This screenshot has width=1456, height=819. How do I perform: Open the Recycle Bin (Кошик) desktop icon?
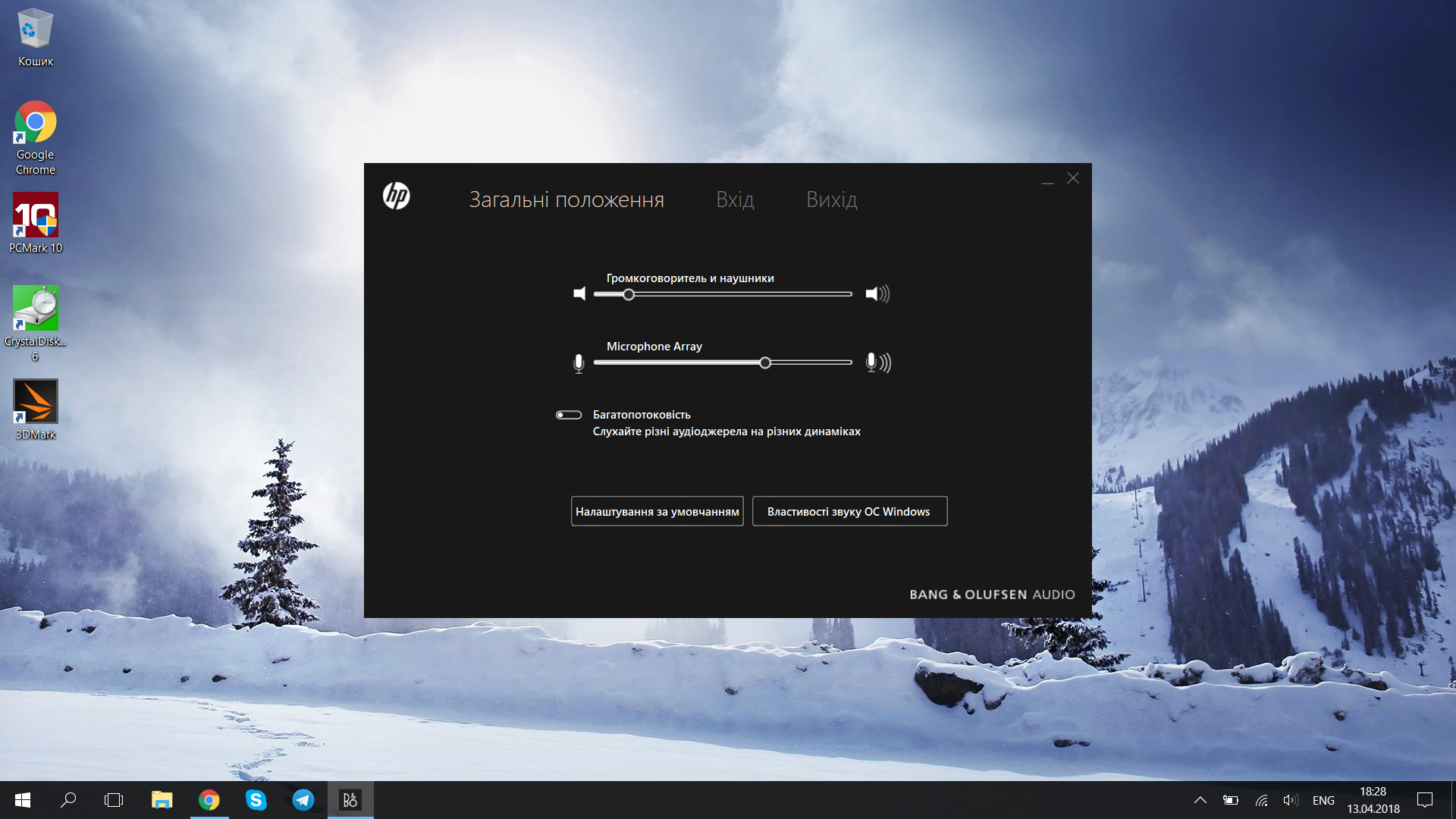click(x=36, y=37)
